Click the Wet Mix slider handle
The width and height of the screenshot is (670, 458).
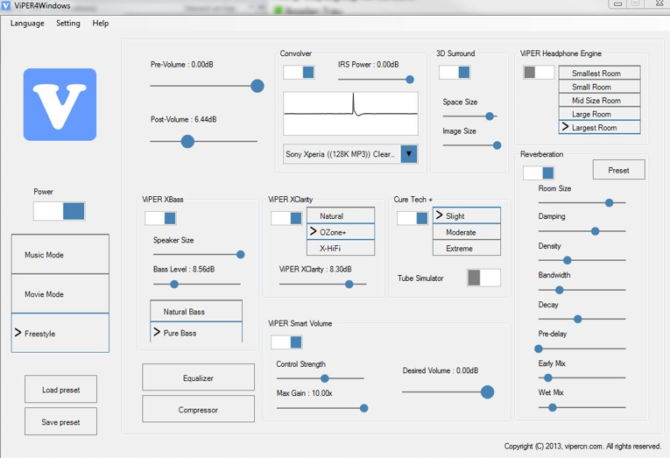552,408
